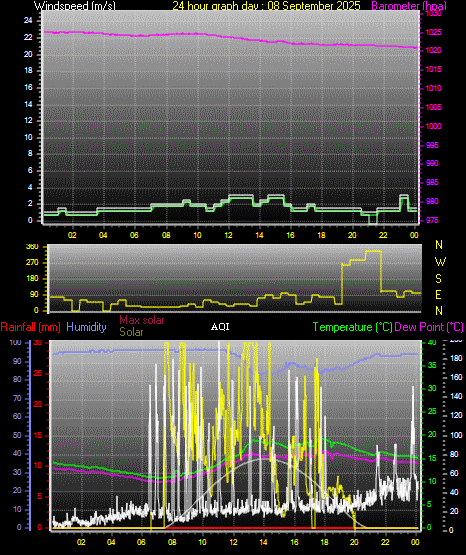Click the E compass letter beside wind direction graph
This screenshot has height=555, width=466.
[x=438, y=294]
